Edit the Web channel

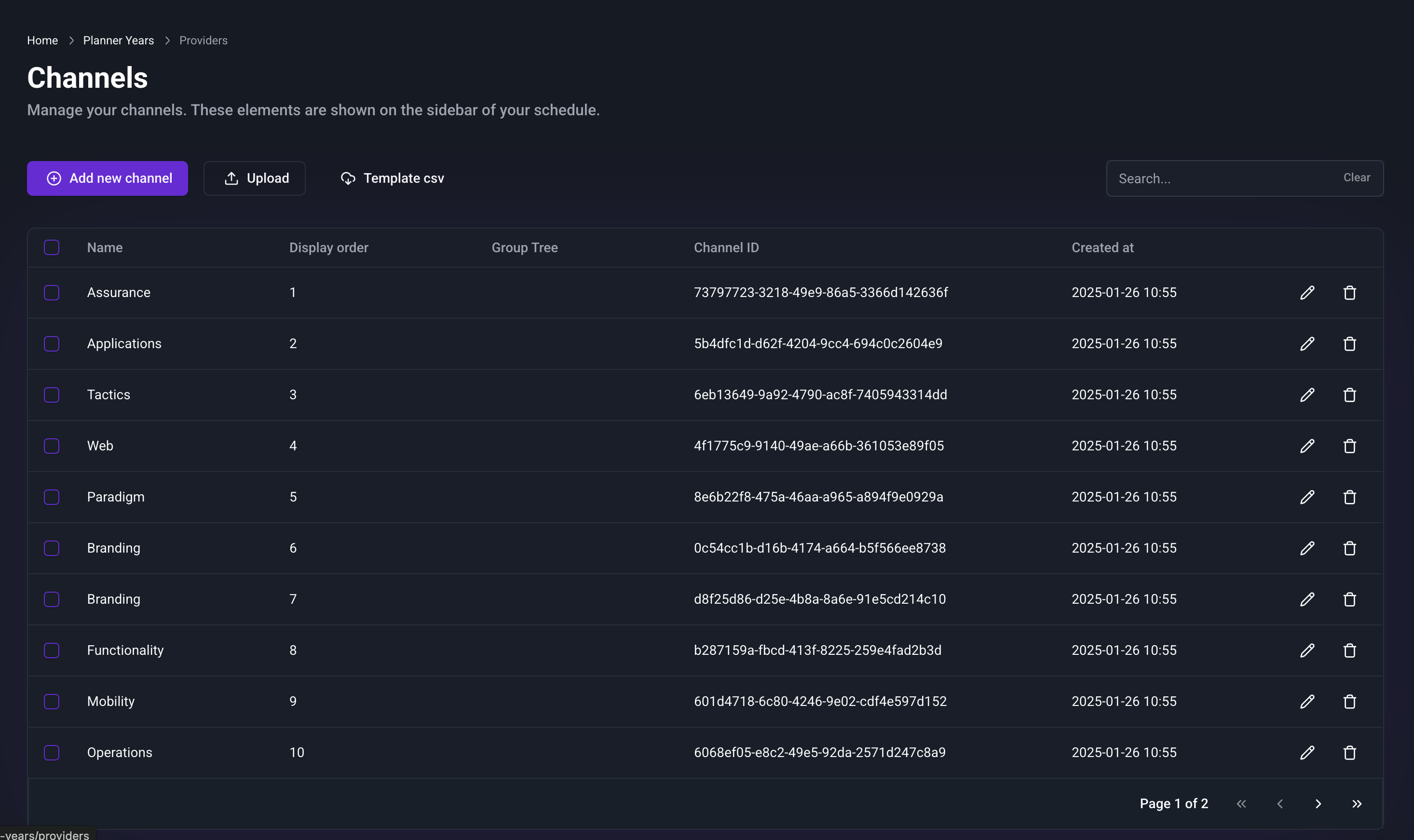point(1307,446)
